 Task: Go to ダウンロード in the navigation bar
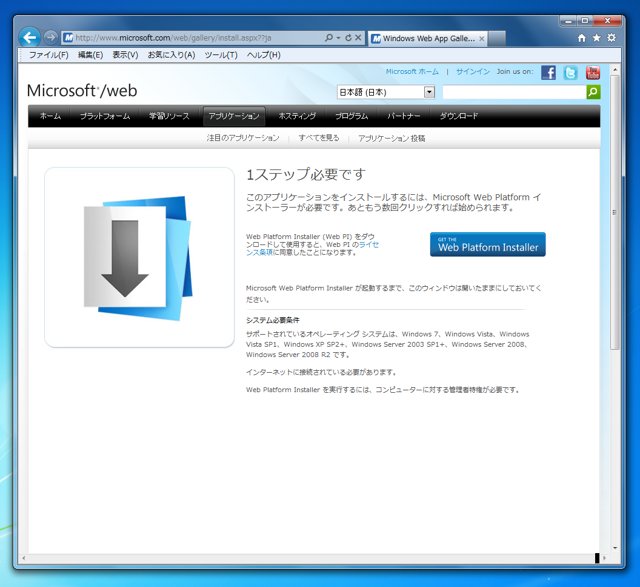point(459,116)
